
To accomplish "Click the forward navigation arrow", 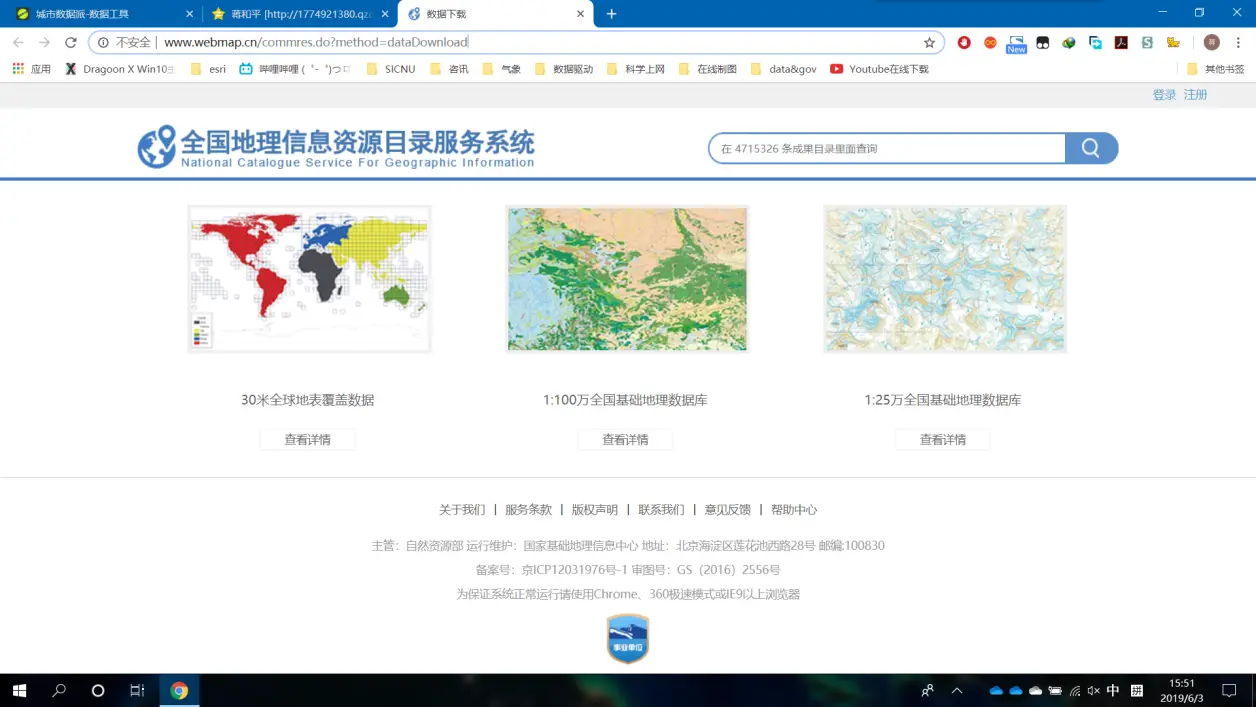I will coord(44,43).
